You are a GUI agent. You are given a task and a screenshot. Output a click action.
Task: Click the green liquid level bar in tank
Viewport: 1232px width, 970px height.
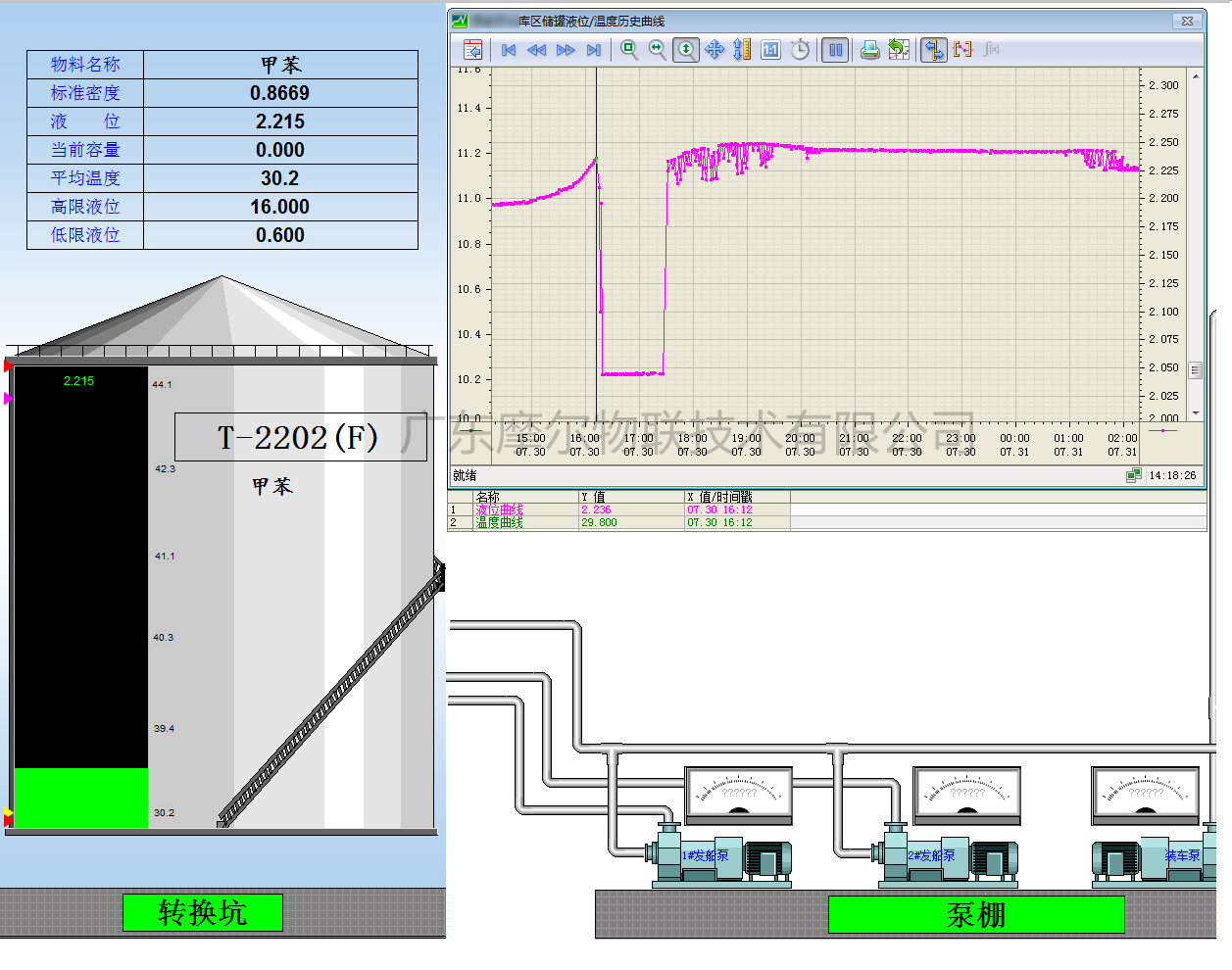[x=80, y=798]
